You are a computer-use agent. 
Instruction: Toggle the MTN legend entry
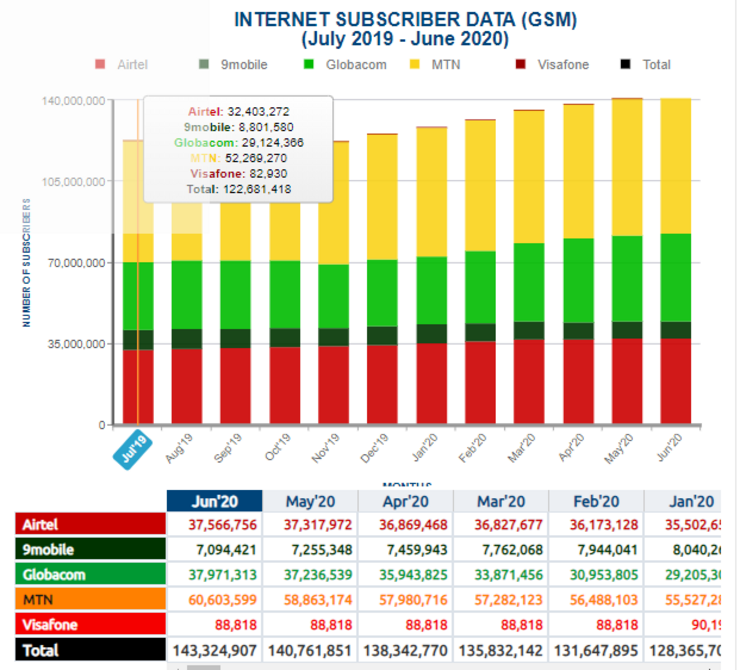pos(435,65)
